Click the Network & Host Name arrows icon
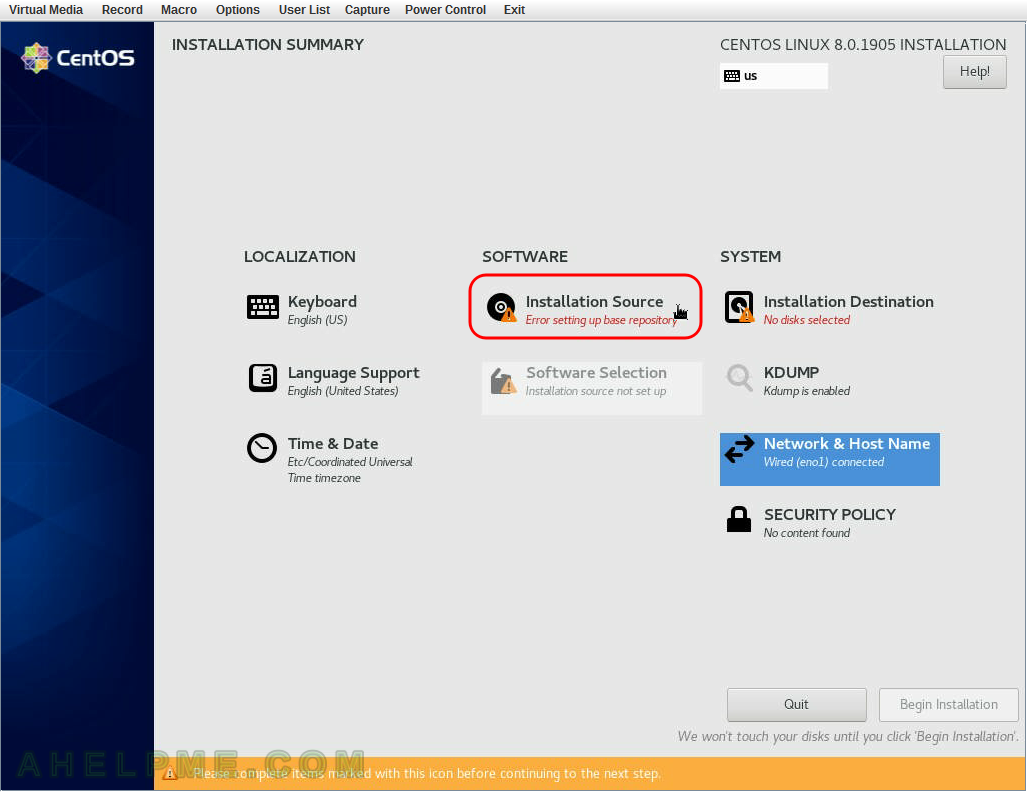Image resolution: width=1027 pixels, height=792 pixels. 739,449
